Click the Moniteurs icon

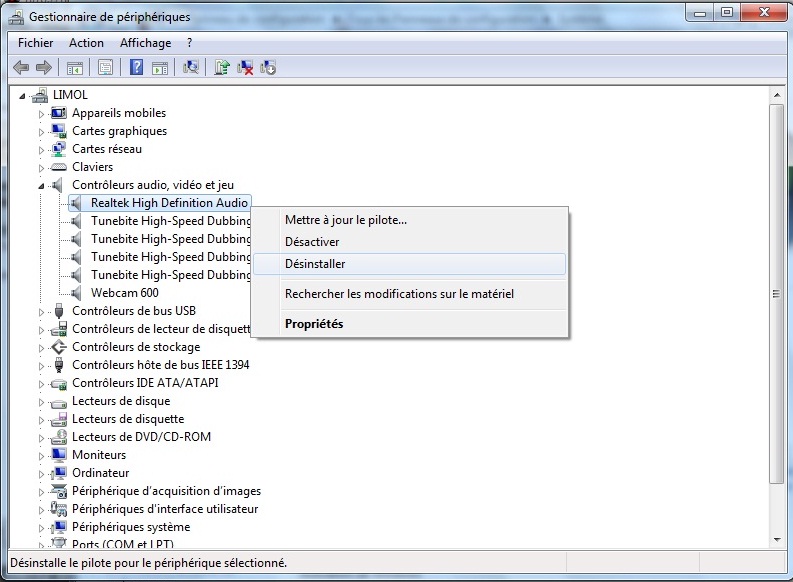pyautogui.click(x=59, y=455)
